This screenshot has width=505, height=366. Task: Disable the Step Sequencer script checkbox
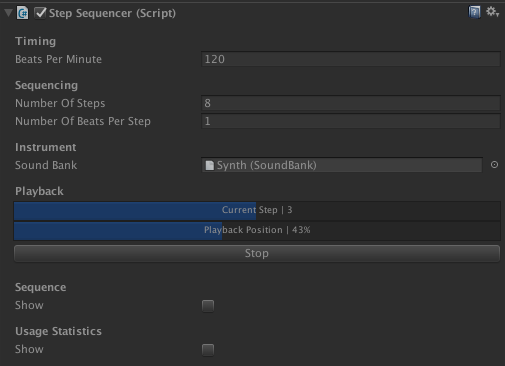click(40, 13)
